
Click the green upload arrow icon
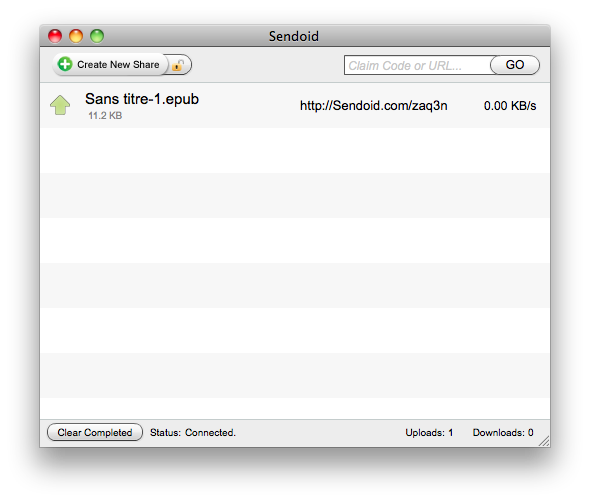tap(60, 105)
